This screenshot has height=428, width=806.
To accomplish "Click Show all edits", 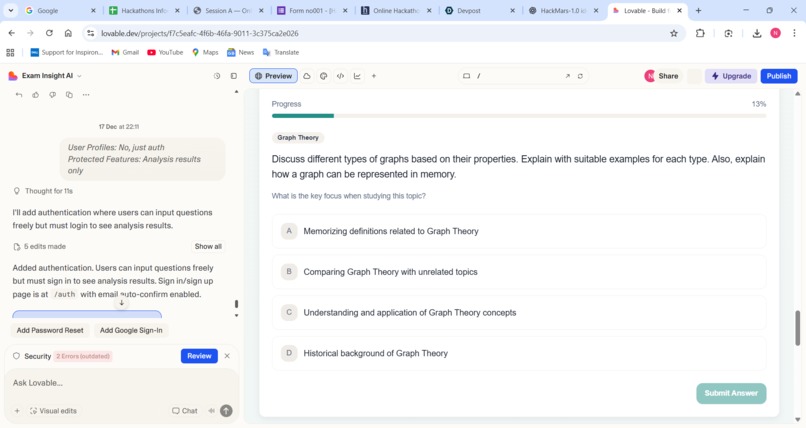I will click(x=208, y=247).
